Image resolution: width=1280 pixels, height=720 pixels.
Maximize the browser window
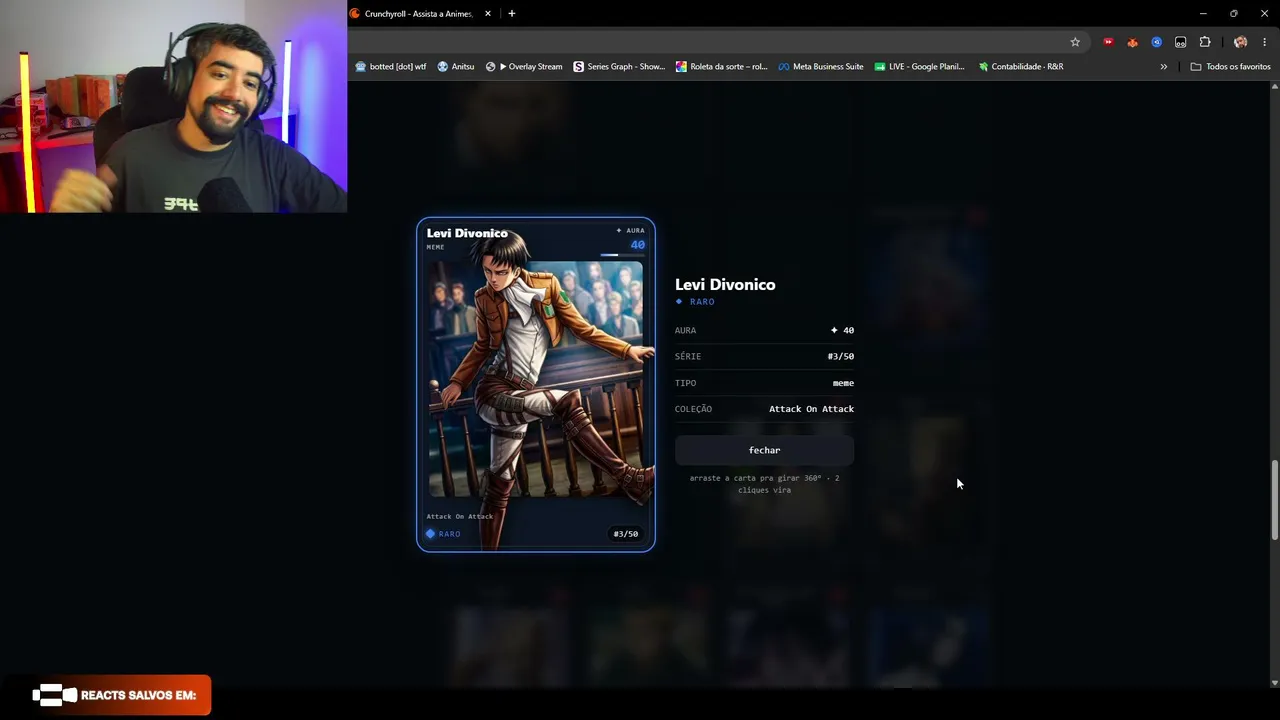tap(1234, 14)
